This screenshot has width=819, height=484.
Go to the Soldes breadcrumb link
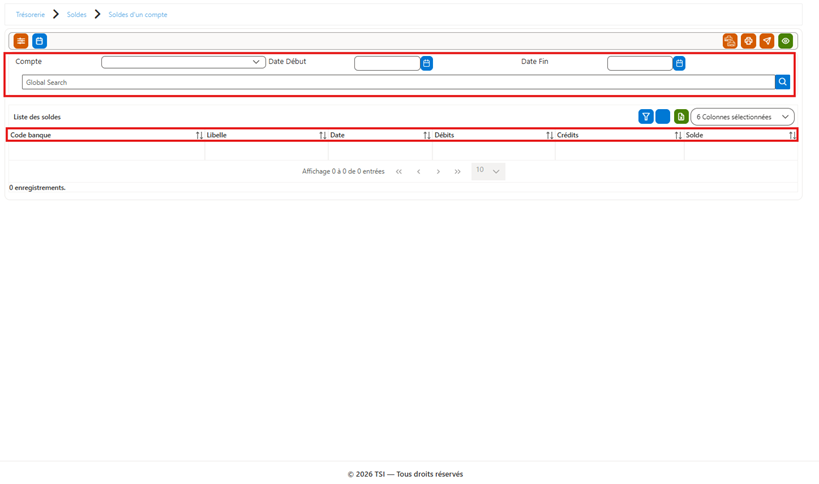(77, 15)
